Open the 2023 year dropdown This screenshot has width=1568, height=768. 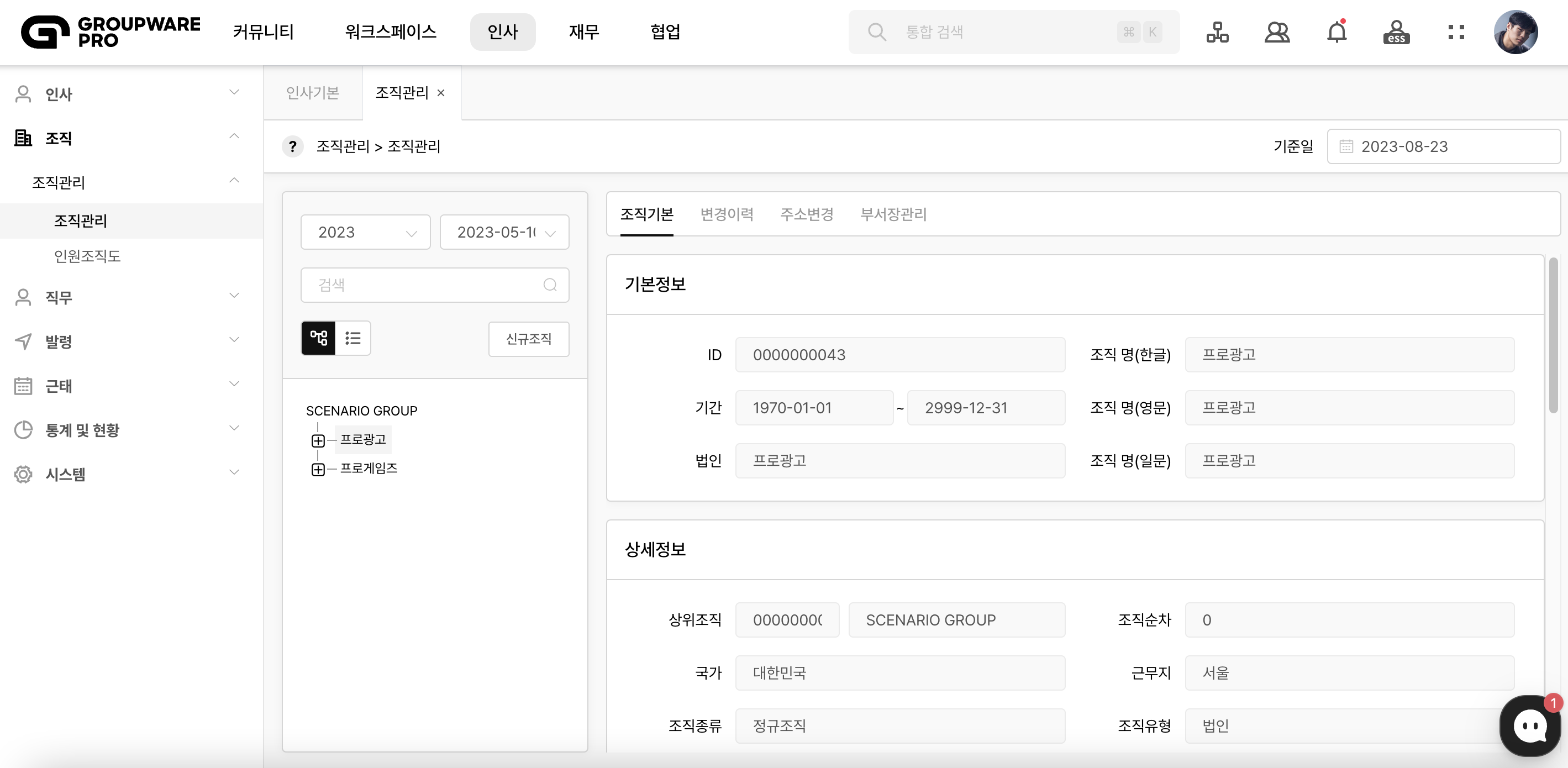365,233
